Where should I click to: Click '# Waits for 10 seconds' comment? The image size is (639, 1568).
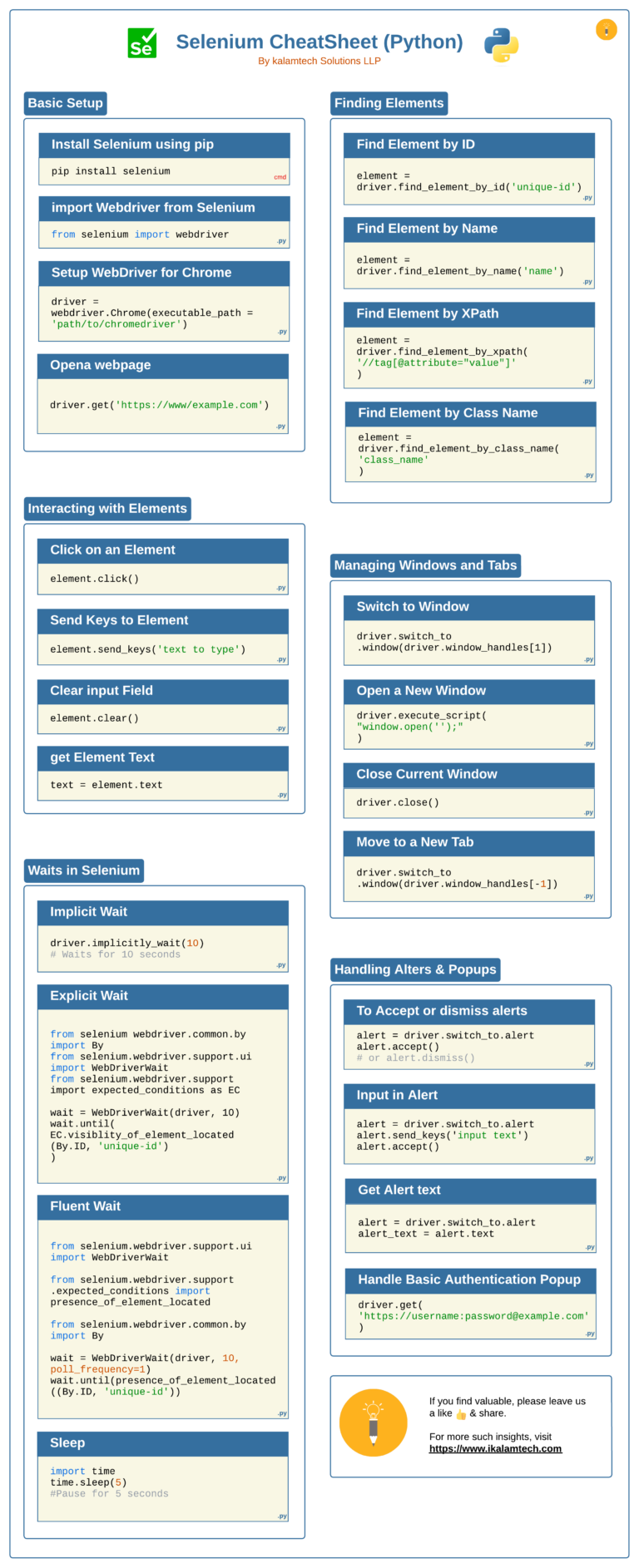(116, 954)
